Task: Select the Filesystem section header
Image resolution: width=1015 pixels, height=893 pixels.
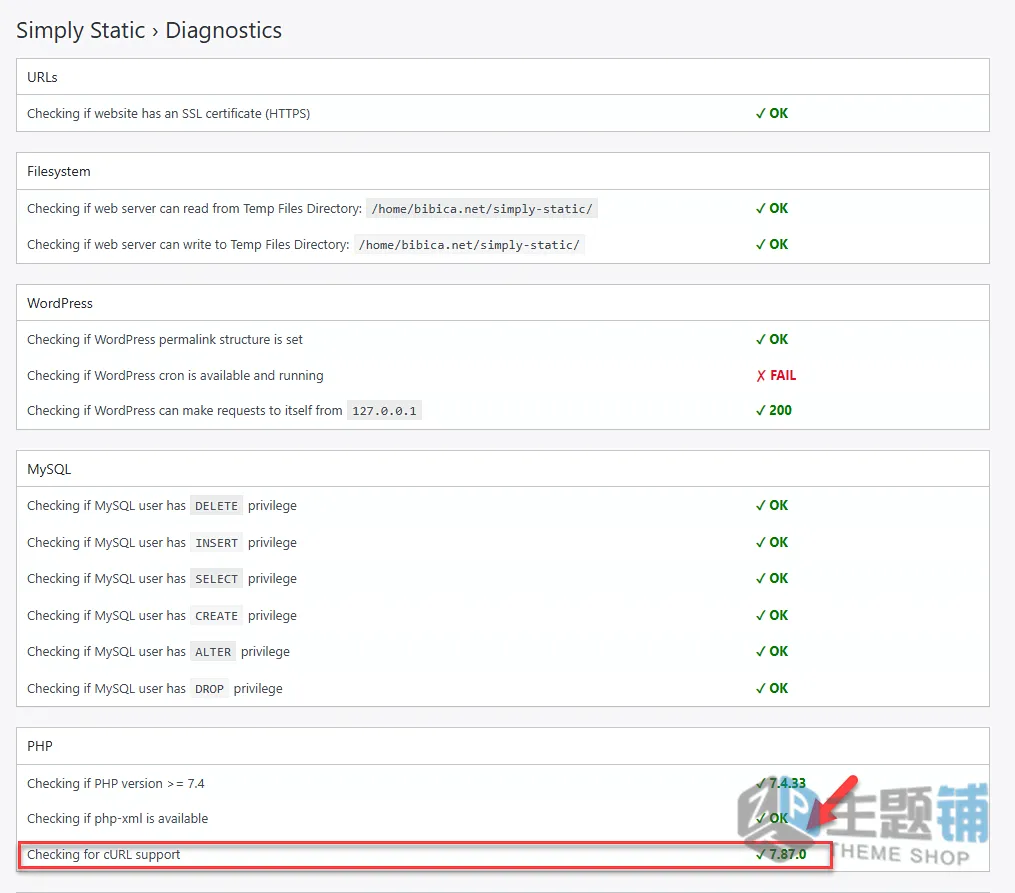Action: coord(503,171)
